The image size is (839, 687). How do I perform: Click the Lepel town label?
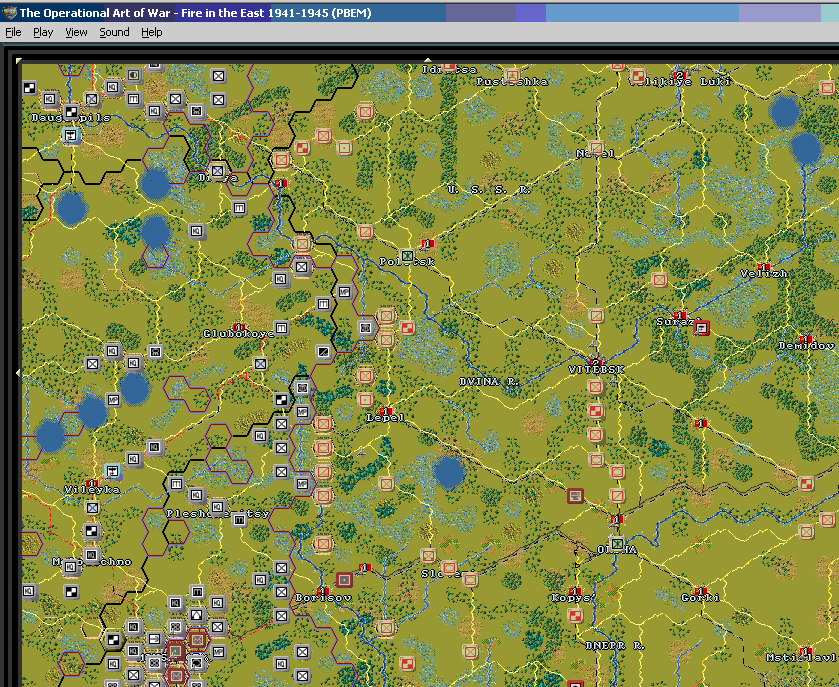tap(385, 418)
